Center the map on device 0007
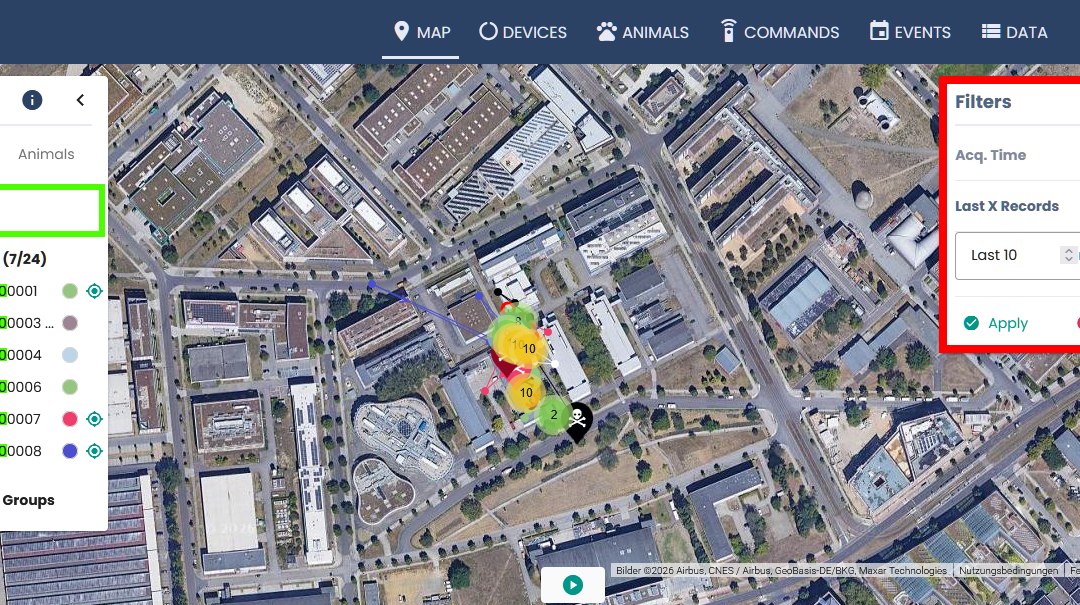 click(x=95, y=419)
